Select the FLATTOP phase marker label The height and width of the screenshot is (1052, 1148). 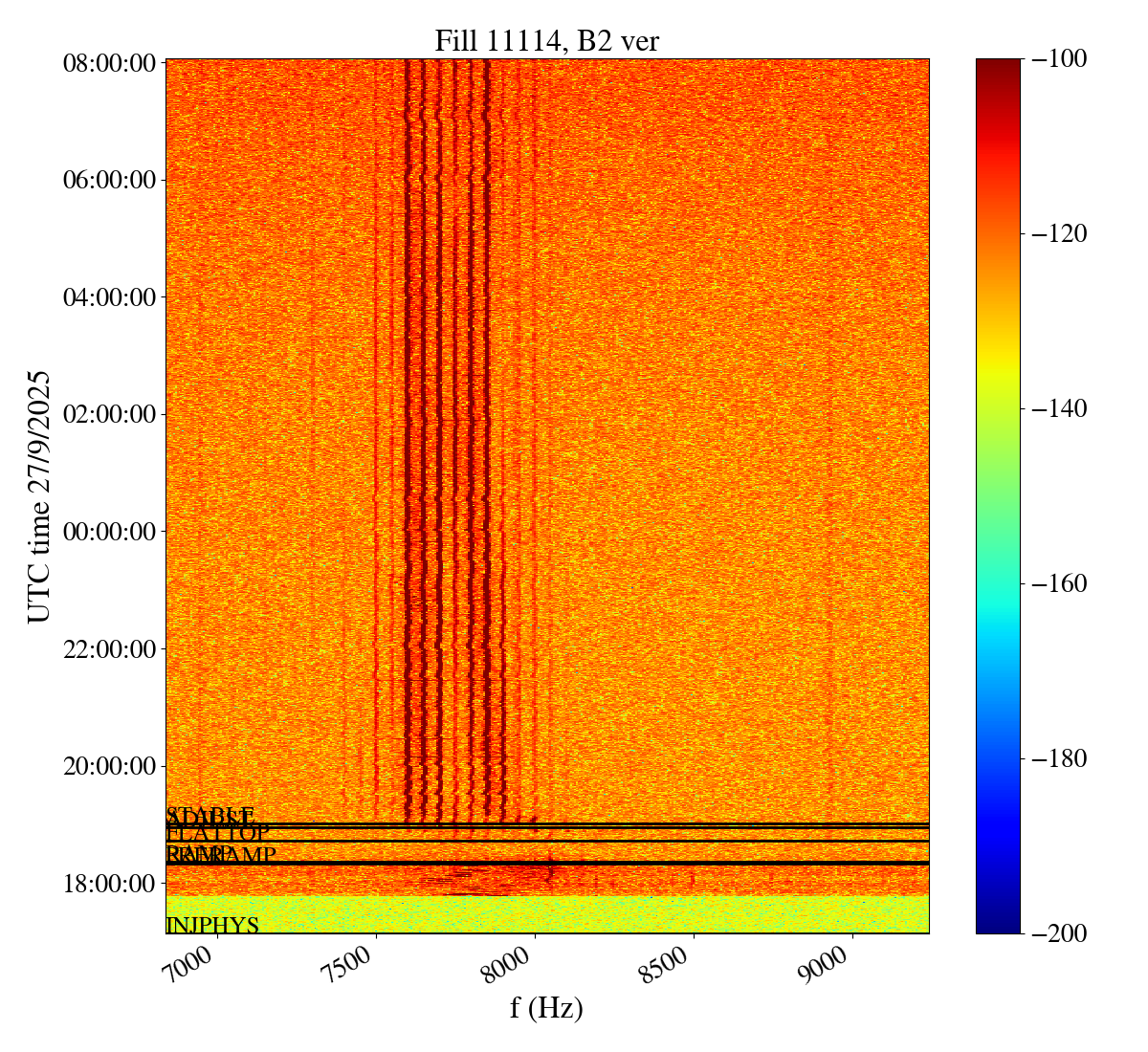pos(218,833)
